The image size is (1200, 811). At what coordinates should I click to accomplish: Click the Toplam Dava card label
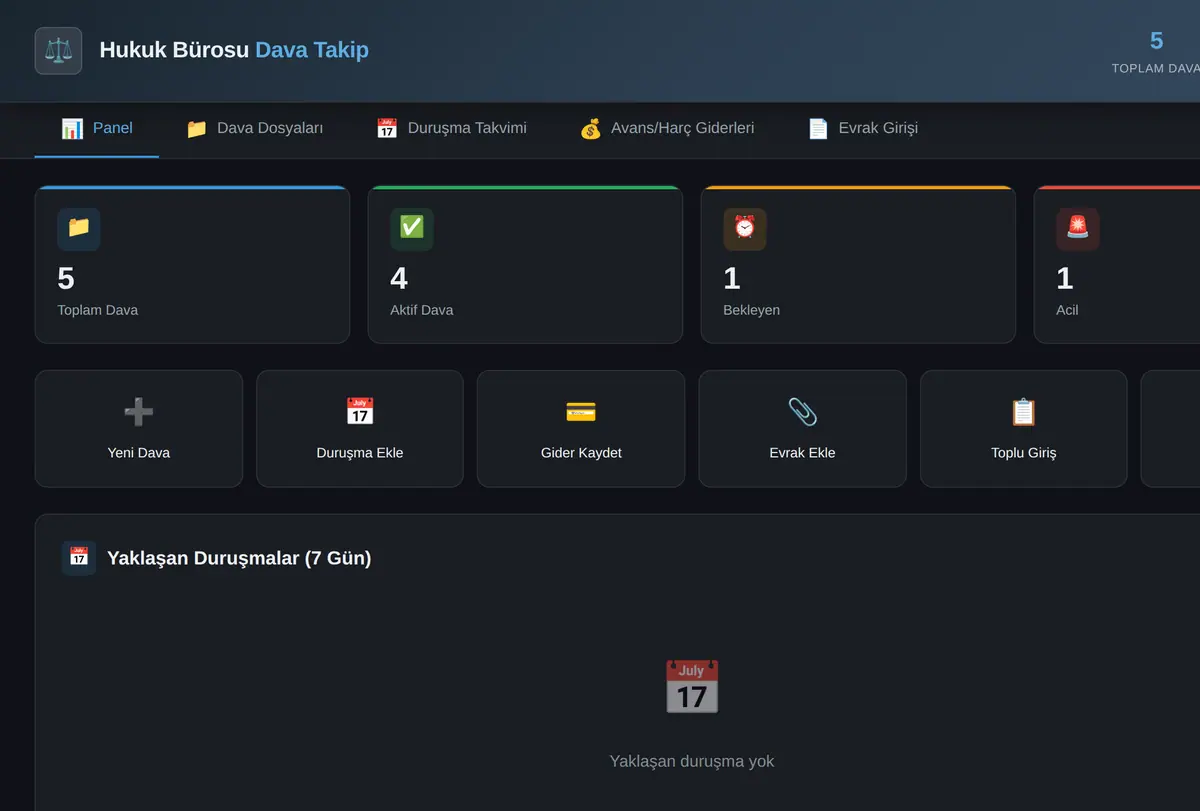coord(98,310)
